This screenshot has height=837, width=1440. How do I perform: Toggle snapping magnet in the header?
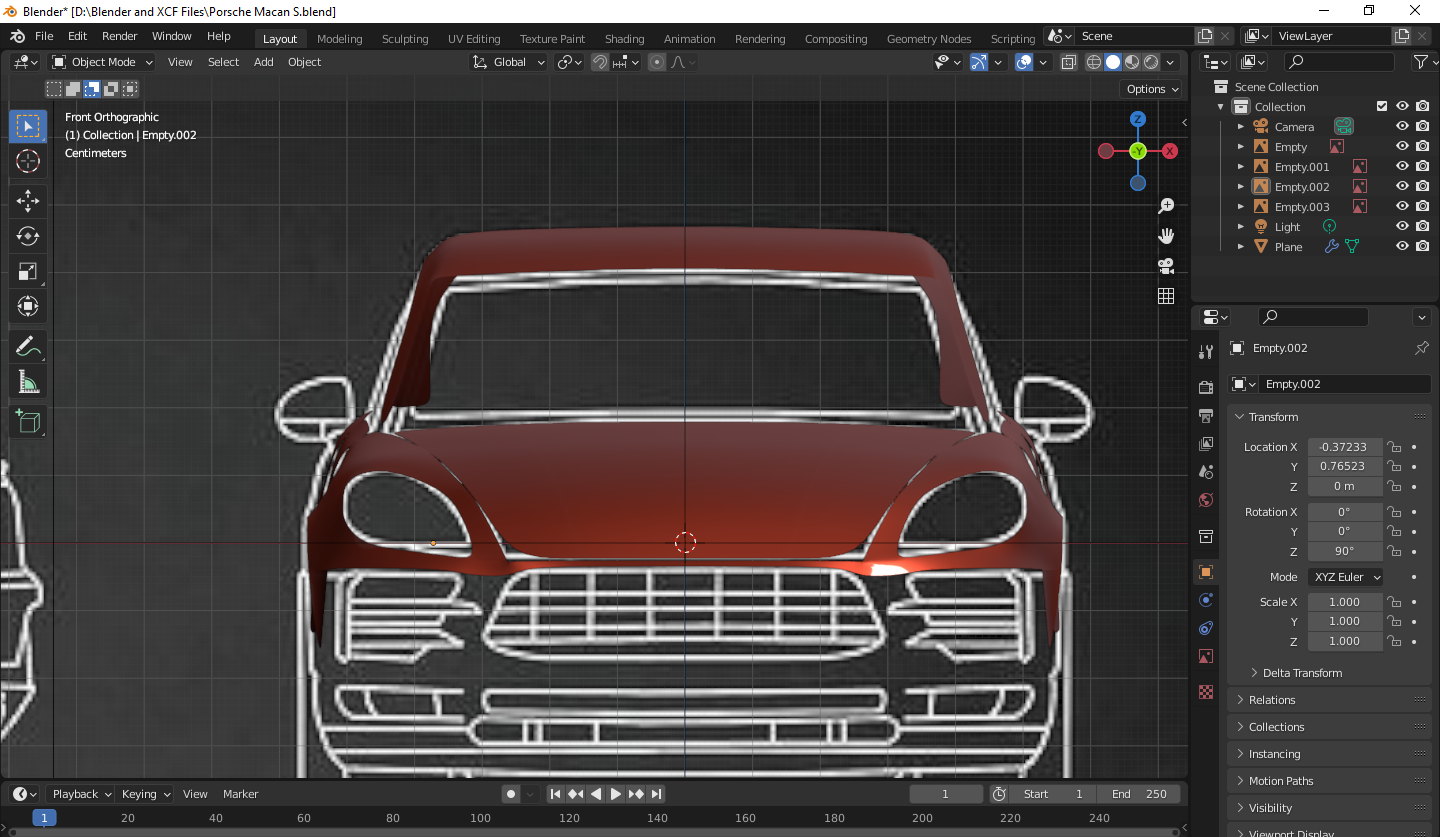pos(599,62)
